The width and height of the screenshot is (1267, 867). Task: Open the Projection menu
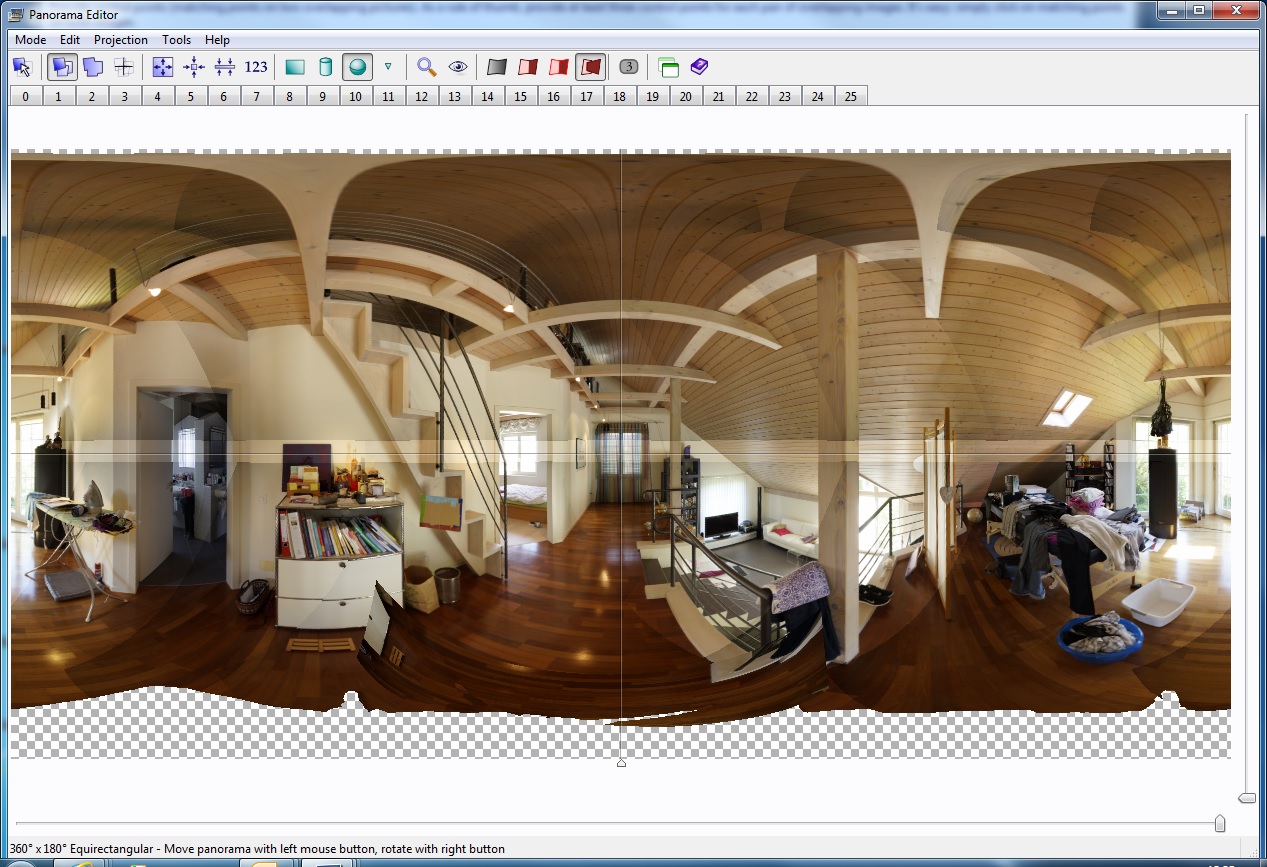click(x=120, y=40)
